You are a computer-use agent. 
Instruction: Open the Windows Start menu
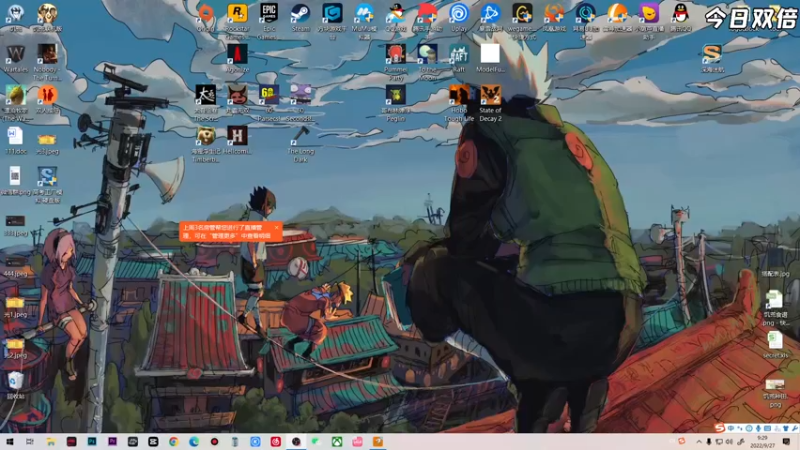pyautogui.click(x=9, y=442)
